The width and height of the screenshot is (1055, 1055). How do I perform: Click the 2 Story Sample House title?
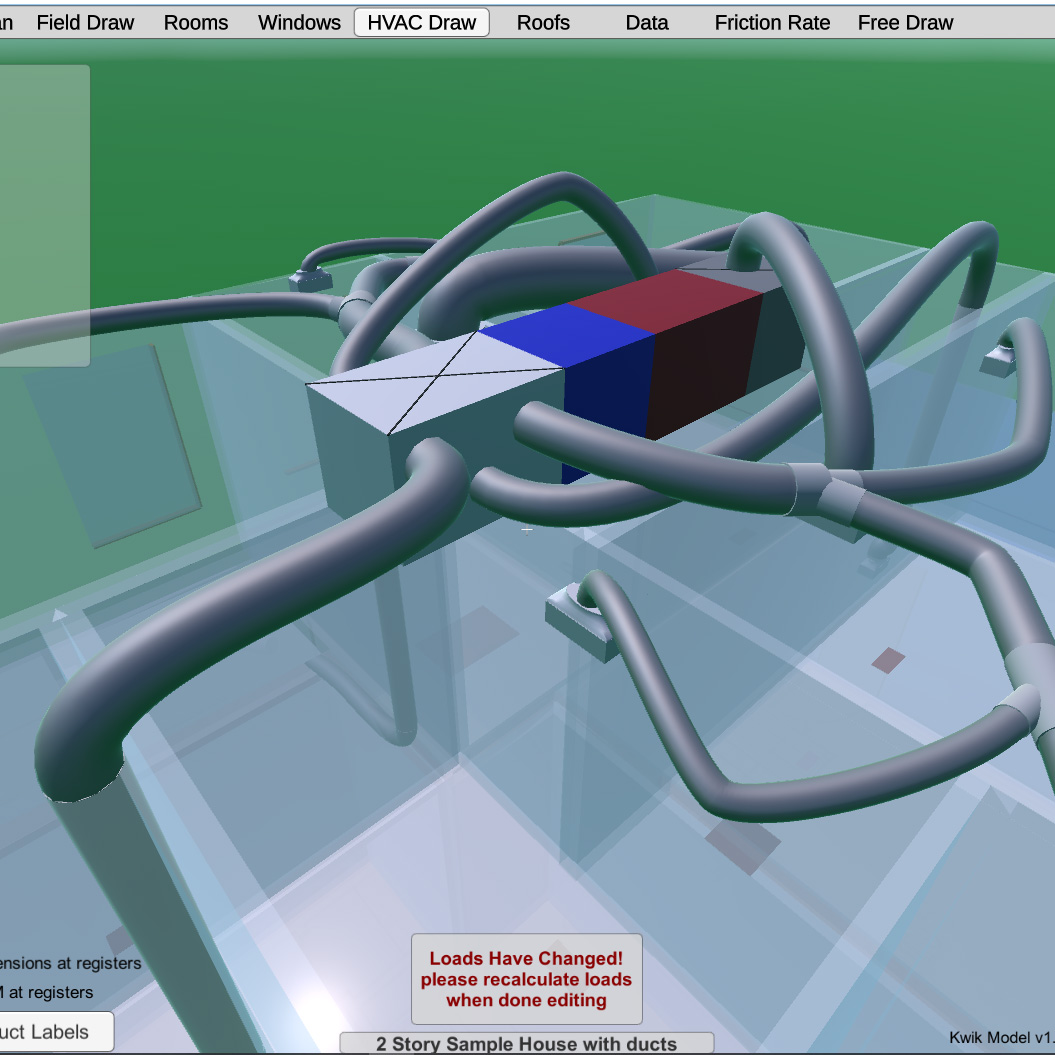coord(526,1044)
